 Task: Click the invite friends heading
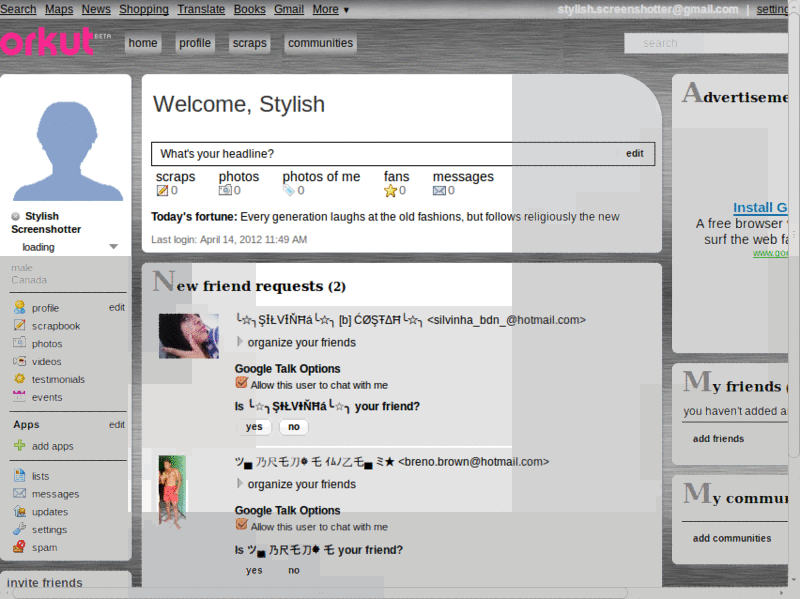pyautogui.click(x=44, y=583)
